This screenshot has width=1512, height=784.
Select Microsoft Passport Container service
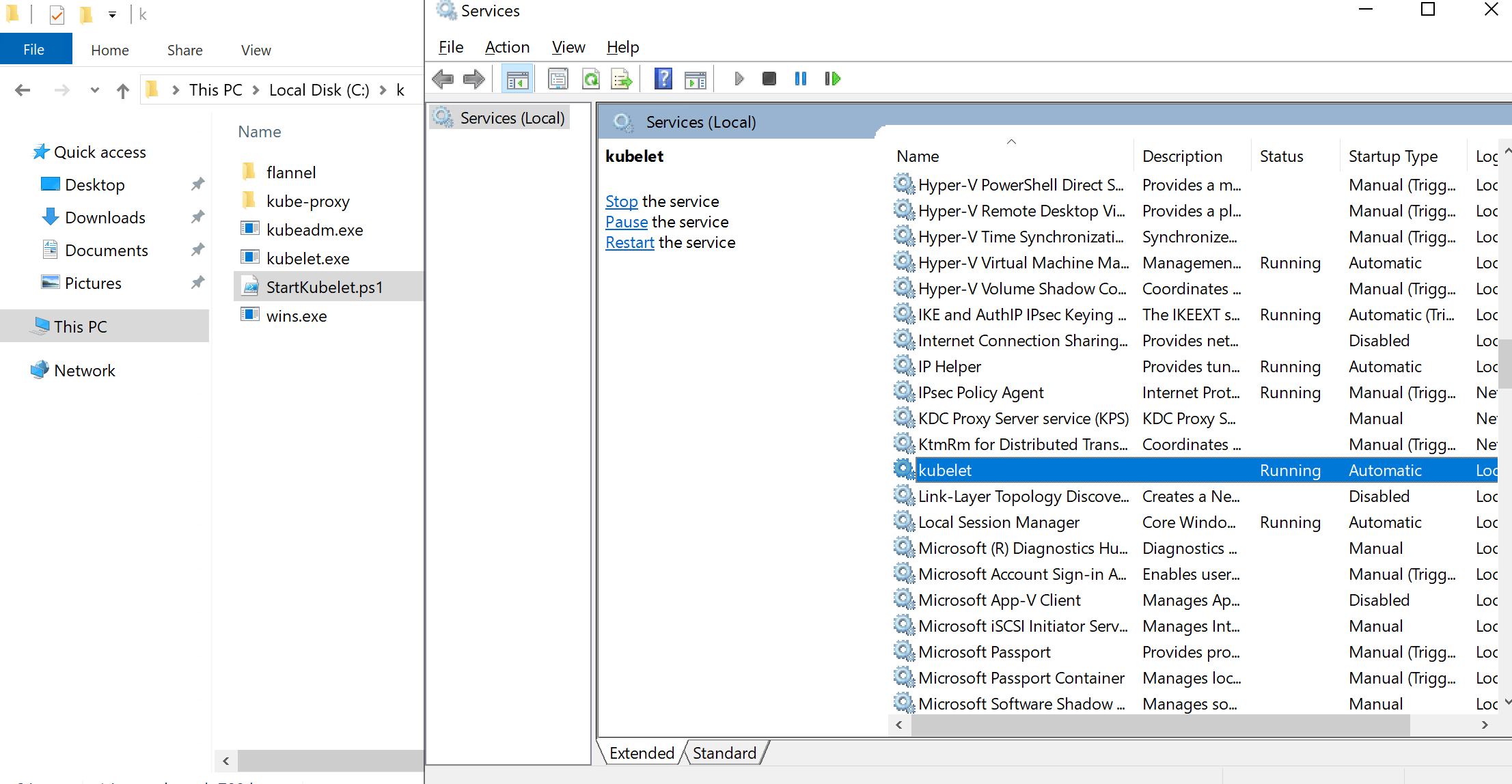click(x=1194, y=678)
